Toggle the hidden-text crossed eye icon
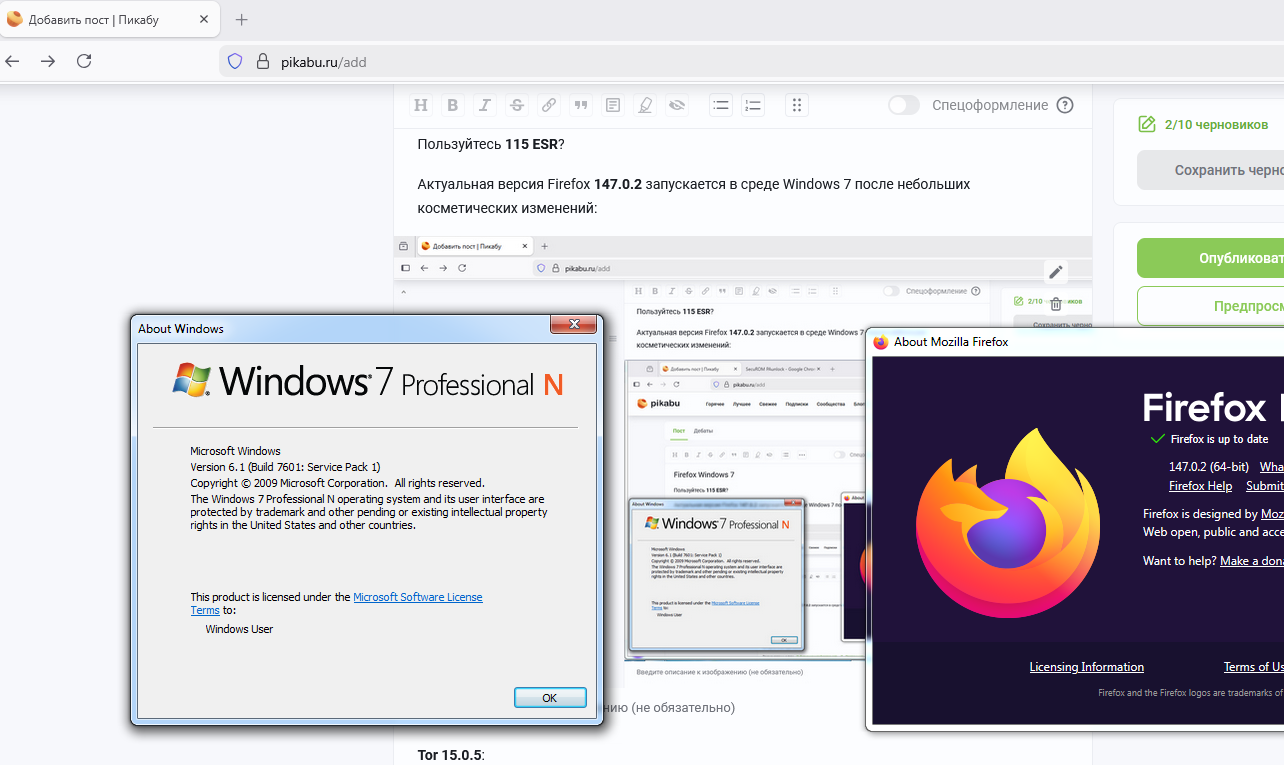Screen dimensions: 1284x765 (x=677, y=105)
